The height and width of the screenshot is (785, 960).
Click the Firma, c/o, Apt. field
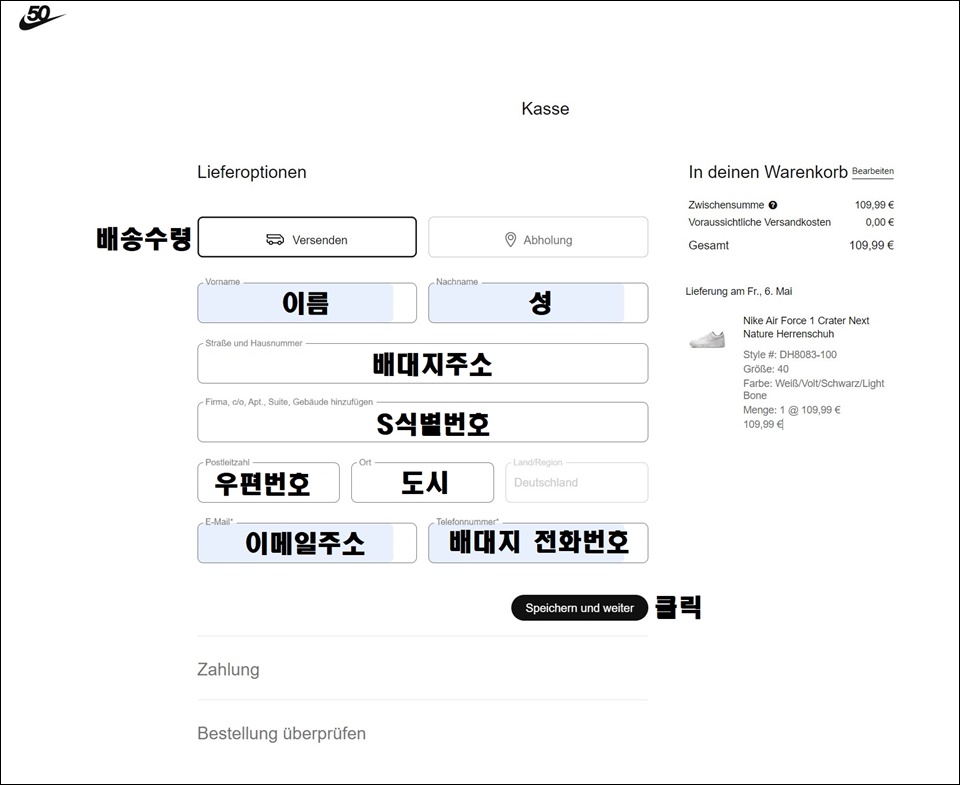pyautogui.click(x=422, y=422)
